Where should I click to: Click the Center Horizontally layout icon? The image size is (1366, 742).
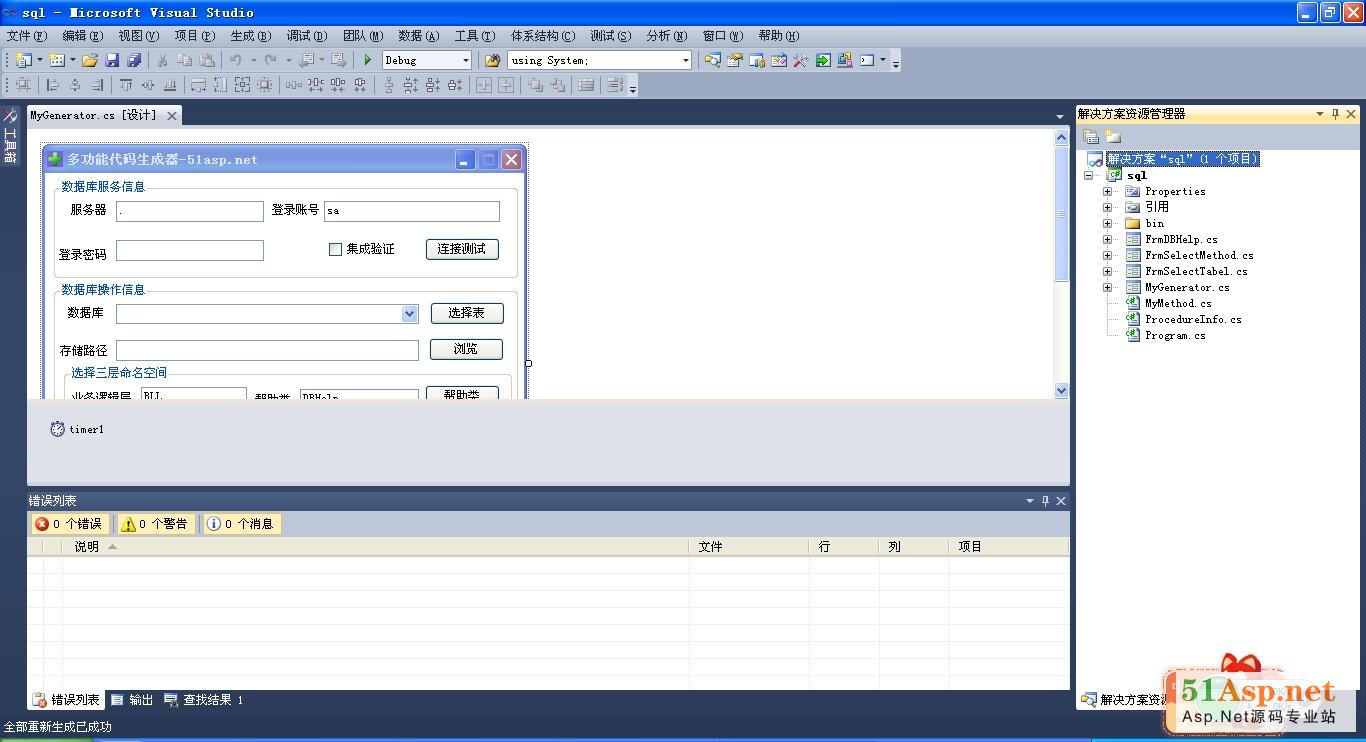(484, 85)
